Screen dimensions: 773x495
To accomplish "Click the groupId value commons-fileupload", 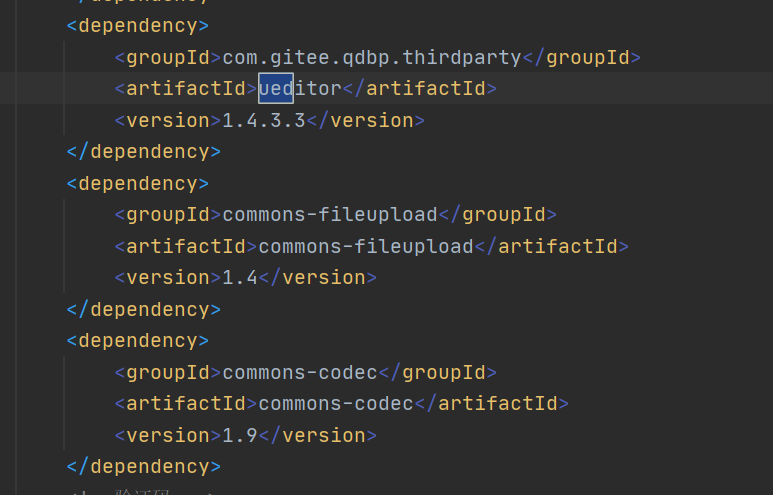I will coord(330,214).
